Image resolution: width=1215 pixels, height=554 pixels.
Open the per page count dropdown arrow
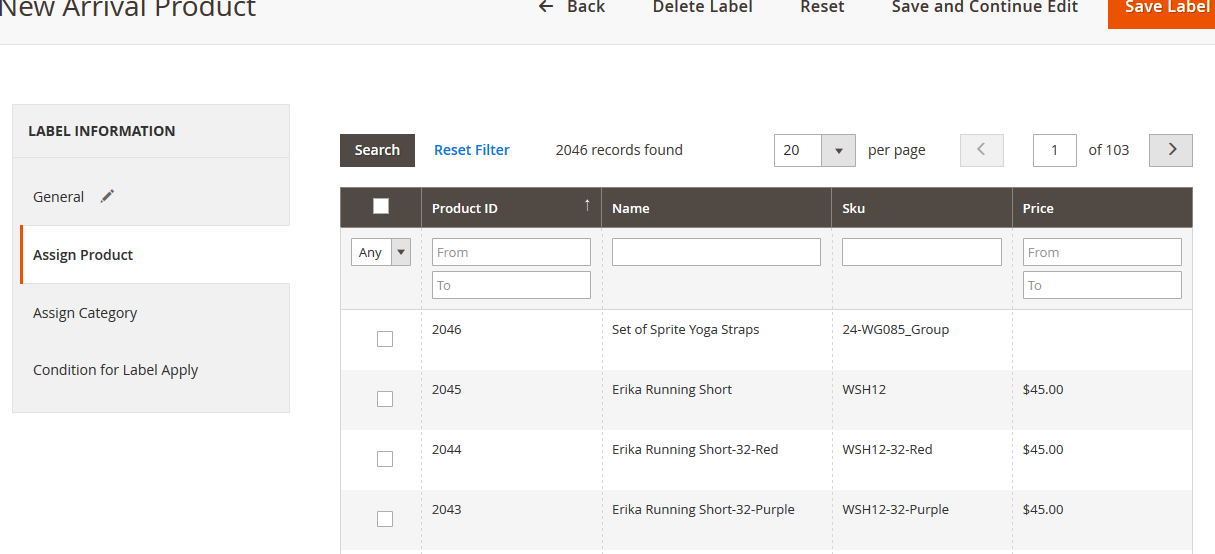[x=838, y=151]
